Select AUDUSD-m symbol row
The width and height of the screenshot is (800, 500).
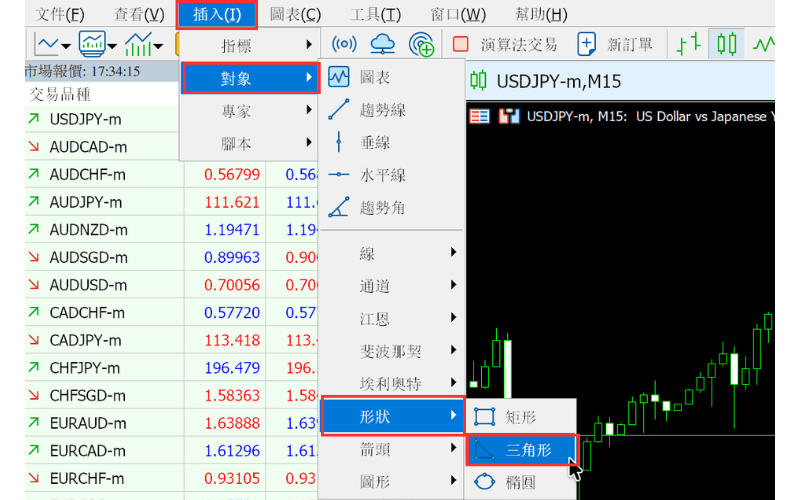(105, 285)
